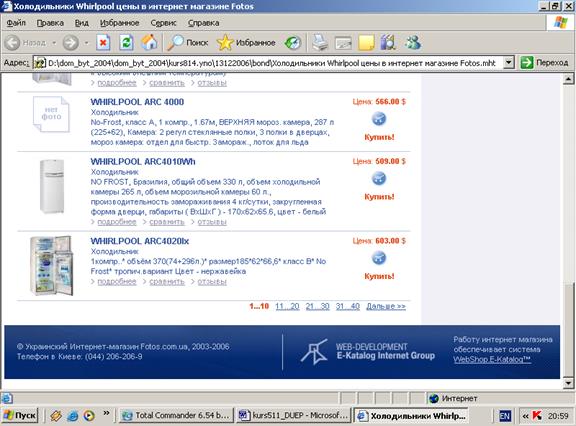Viewport: 576px width, 426px height.
Task: Go to results page 11...20
Action: tap(287, 306)
